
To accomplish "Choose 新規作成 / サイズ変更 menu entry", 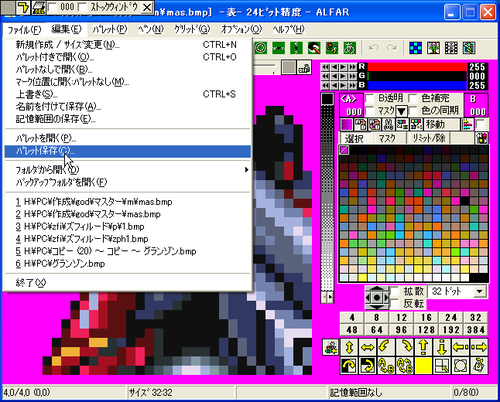I will tap(127, 45).
